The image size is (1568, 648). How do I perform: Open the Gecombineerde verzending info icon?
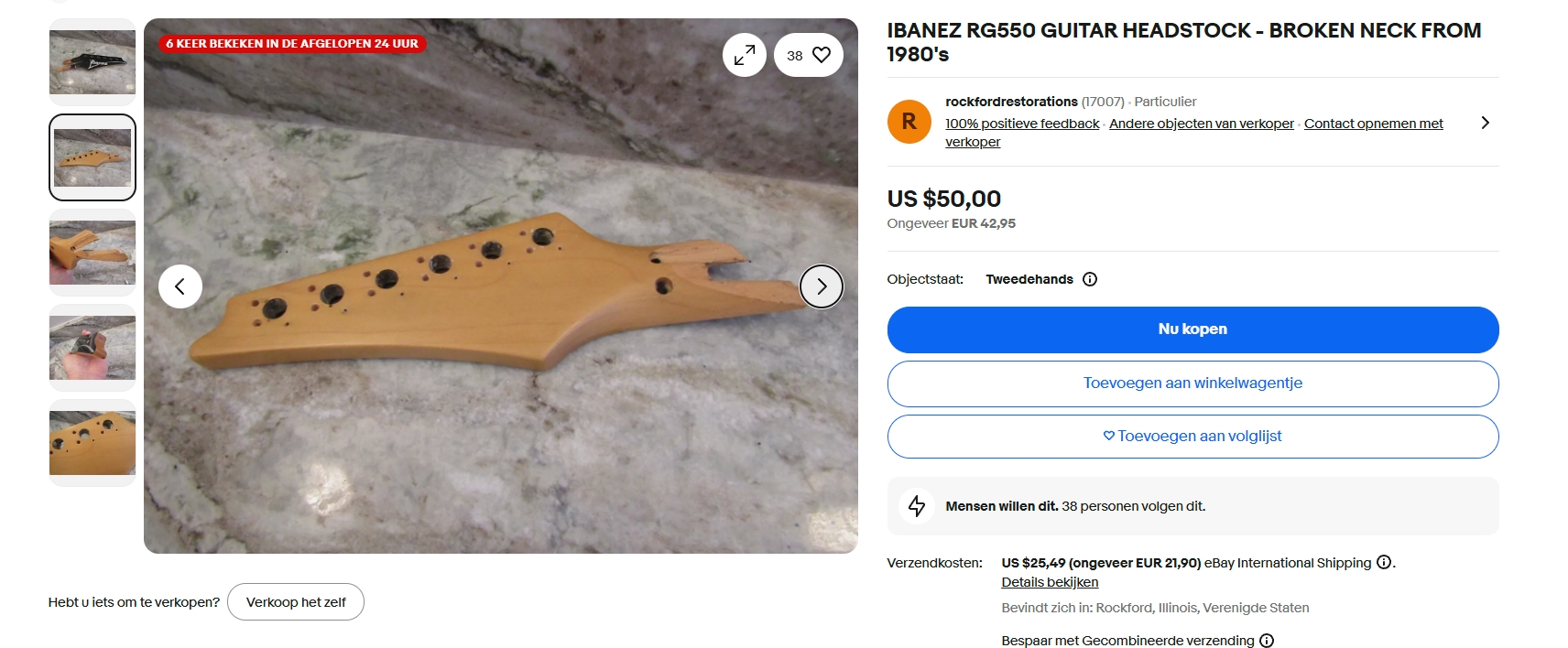pos(1267,641)
